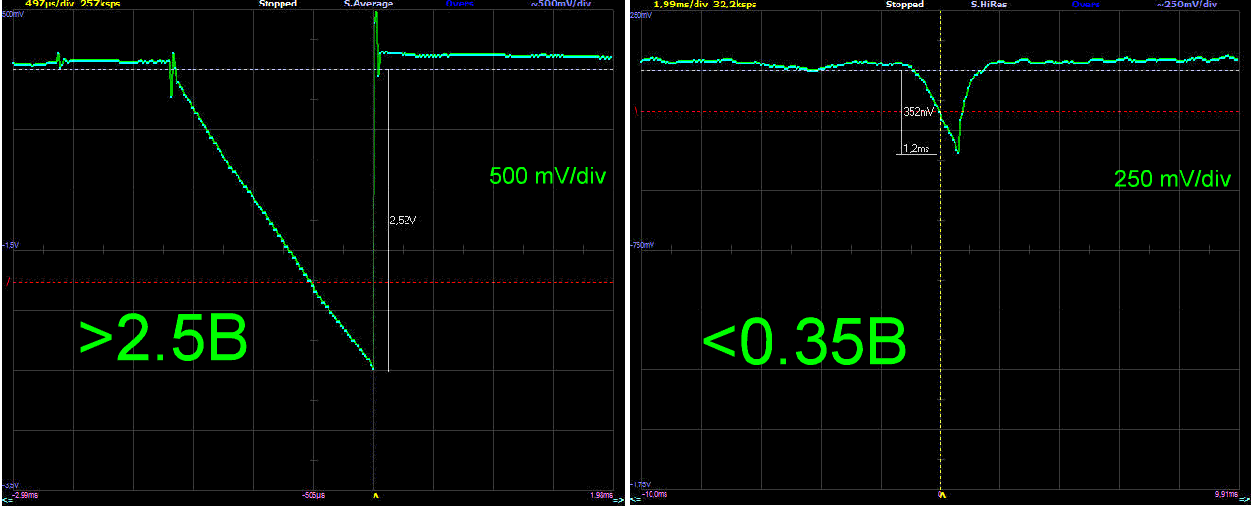The height and width of the screenshot is (506, 1252).
Task: Click the 352mV cursor measurement label
Action: [917, 113]
